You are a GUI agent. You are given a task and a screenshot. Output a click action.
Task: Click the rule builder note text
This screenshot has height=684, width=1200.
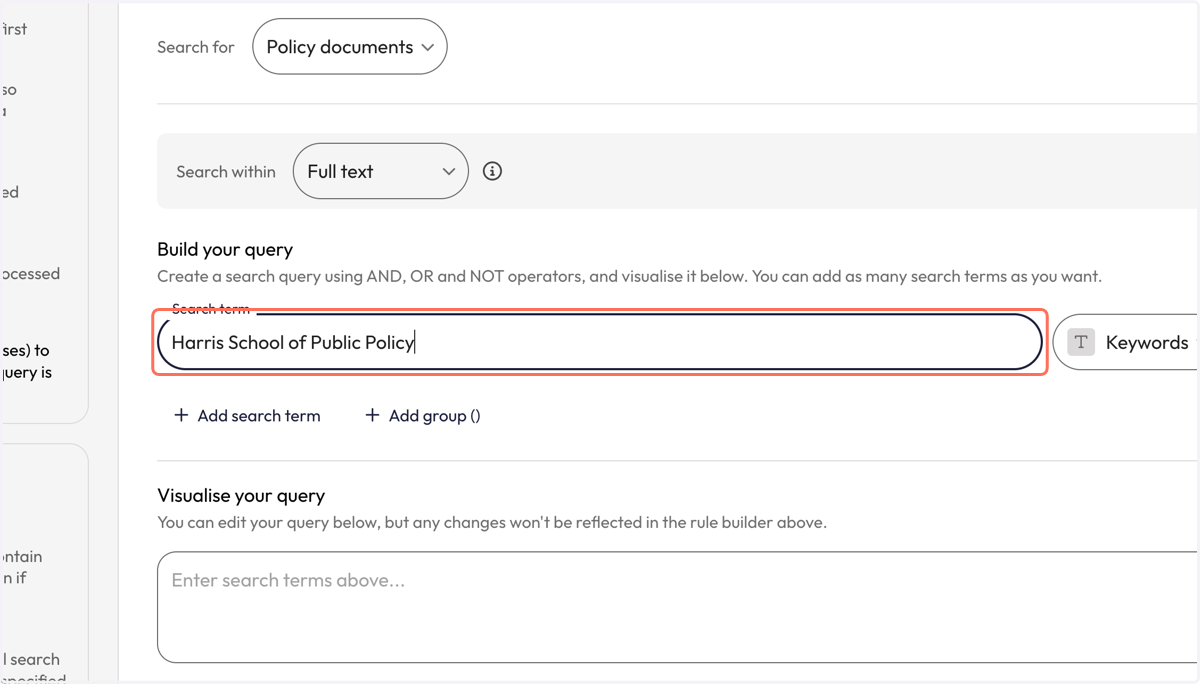492,522
